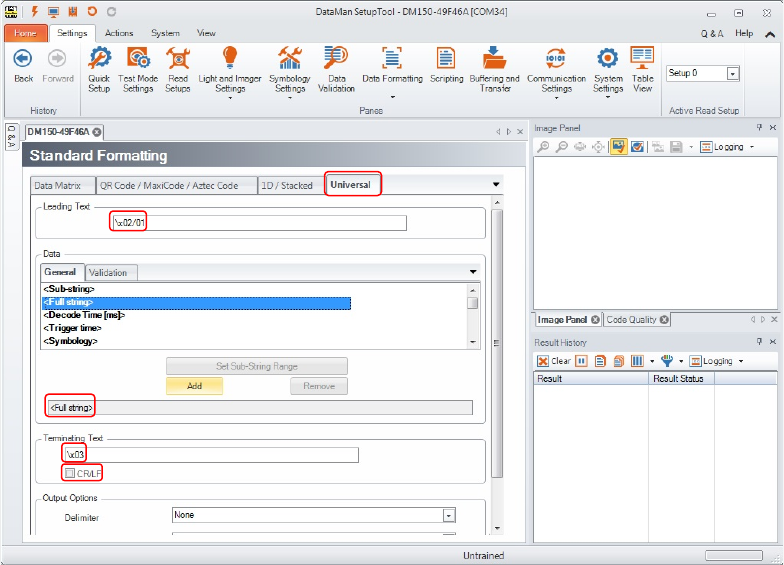This screenshot has height=565, width=784.
Task: Click zoom in icon in Image Panel
Action: (543, 147)
